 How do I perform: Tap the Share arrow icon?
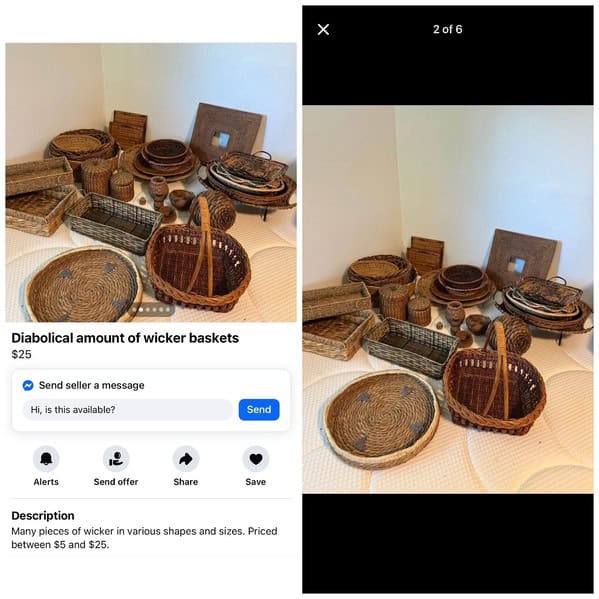point(186,458)
